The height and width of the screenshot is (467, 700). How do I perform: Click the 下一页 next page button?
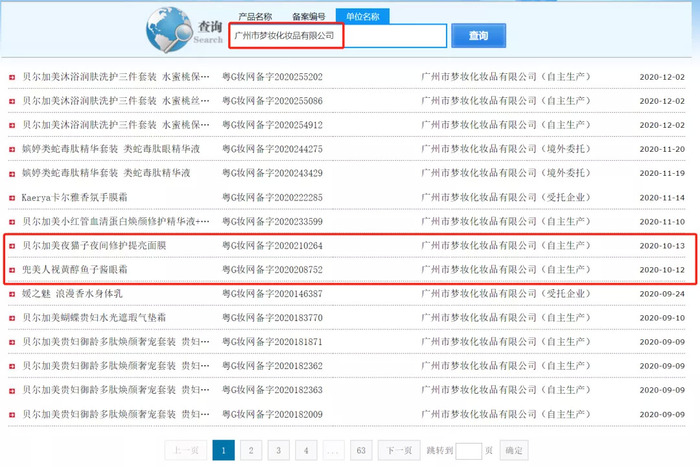click(x=399, y=450)
